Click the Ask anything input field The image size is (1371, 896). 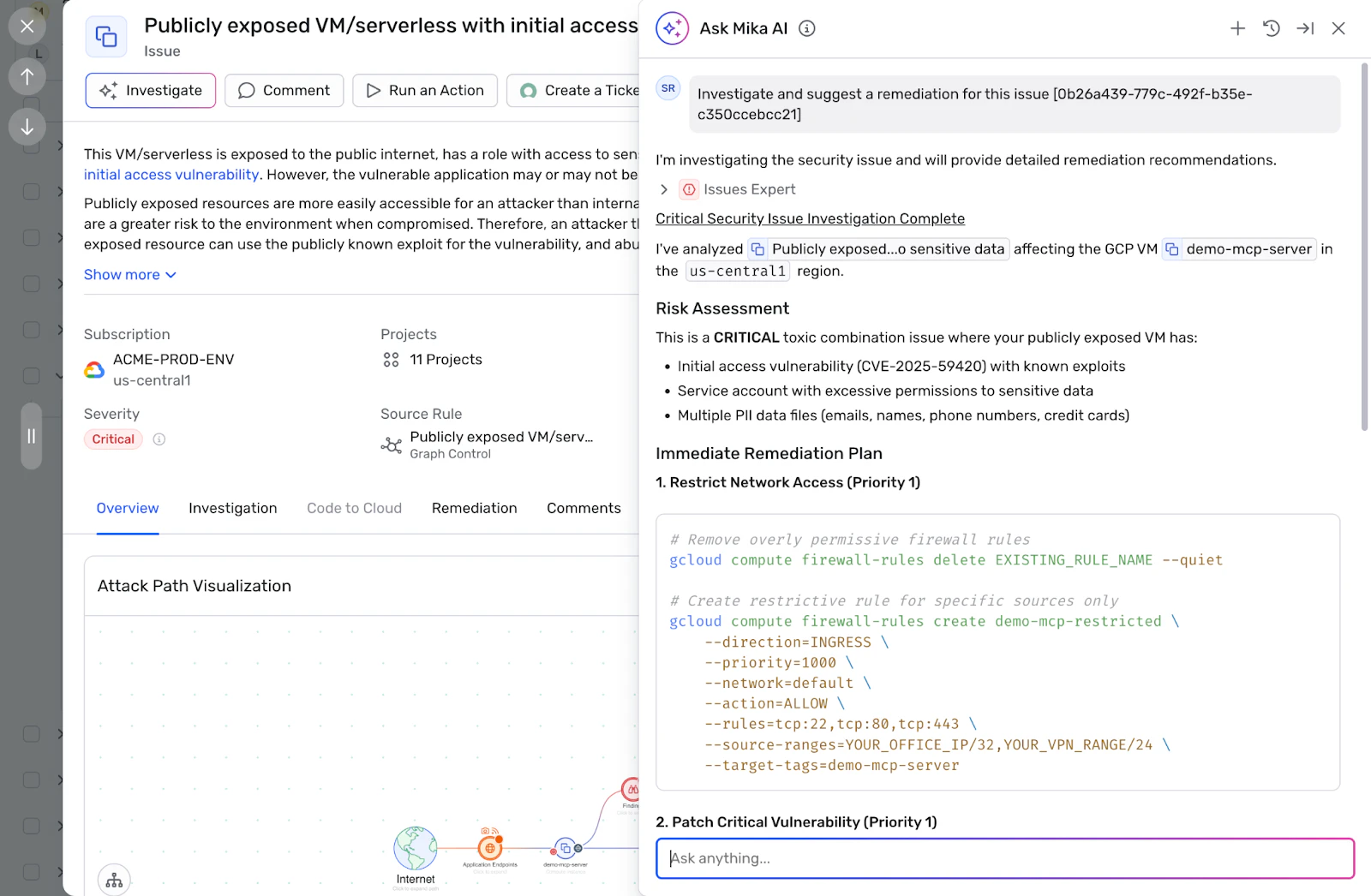1004,858
